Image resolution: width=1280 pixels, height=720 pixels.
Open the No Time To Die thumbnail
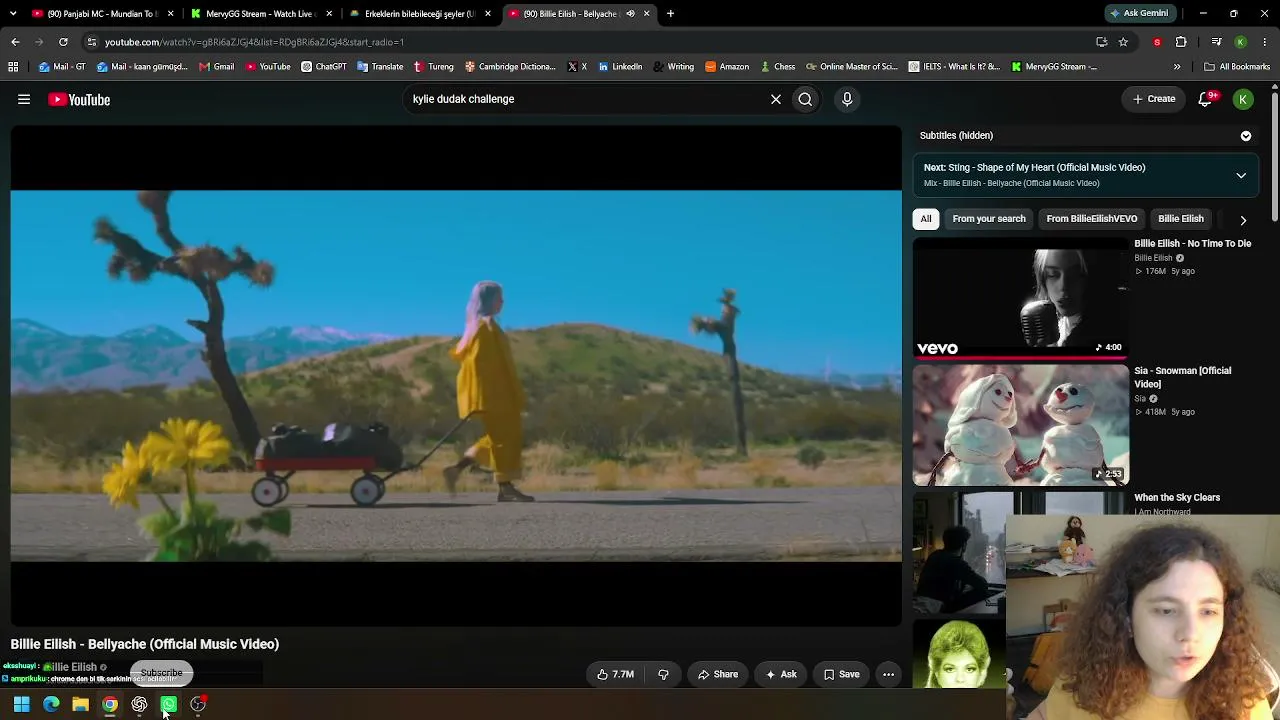[1020, 297]
